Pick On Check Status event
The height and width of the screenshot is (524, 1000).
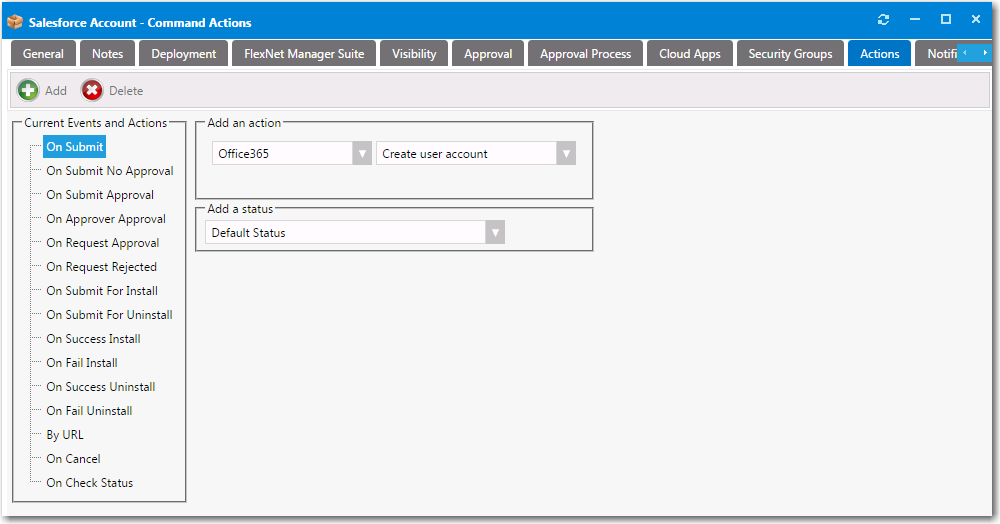coord(89,483)
